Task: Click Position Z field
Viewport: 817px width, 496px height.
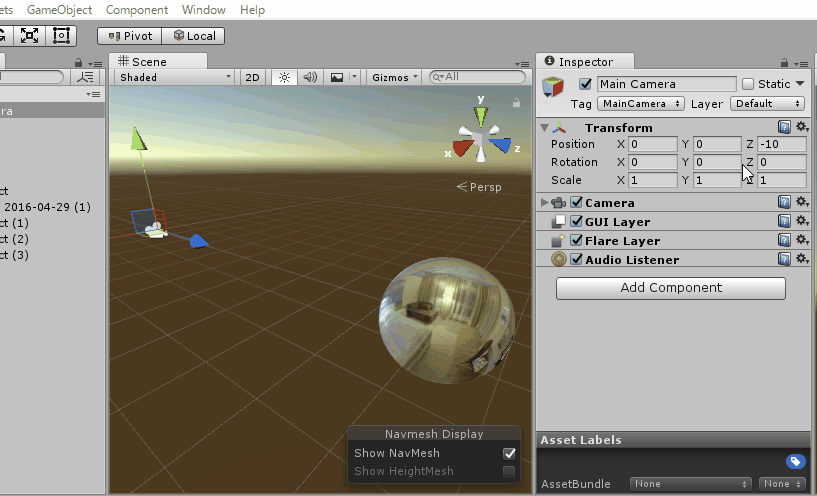Action: coord(781,144)
